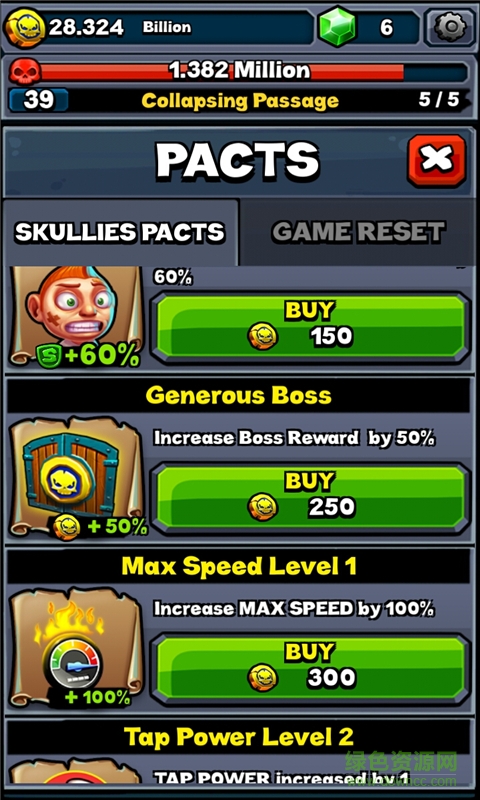Tap the Tap Power Level 2 header
This screenshot has height=800, width=480.
[239, 736]
